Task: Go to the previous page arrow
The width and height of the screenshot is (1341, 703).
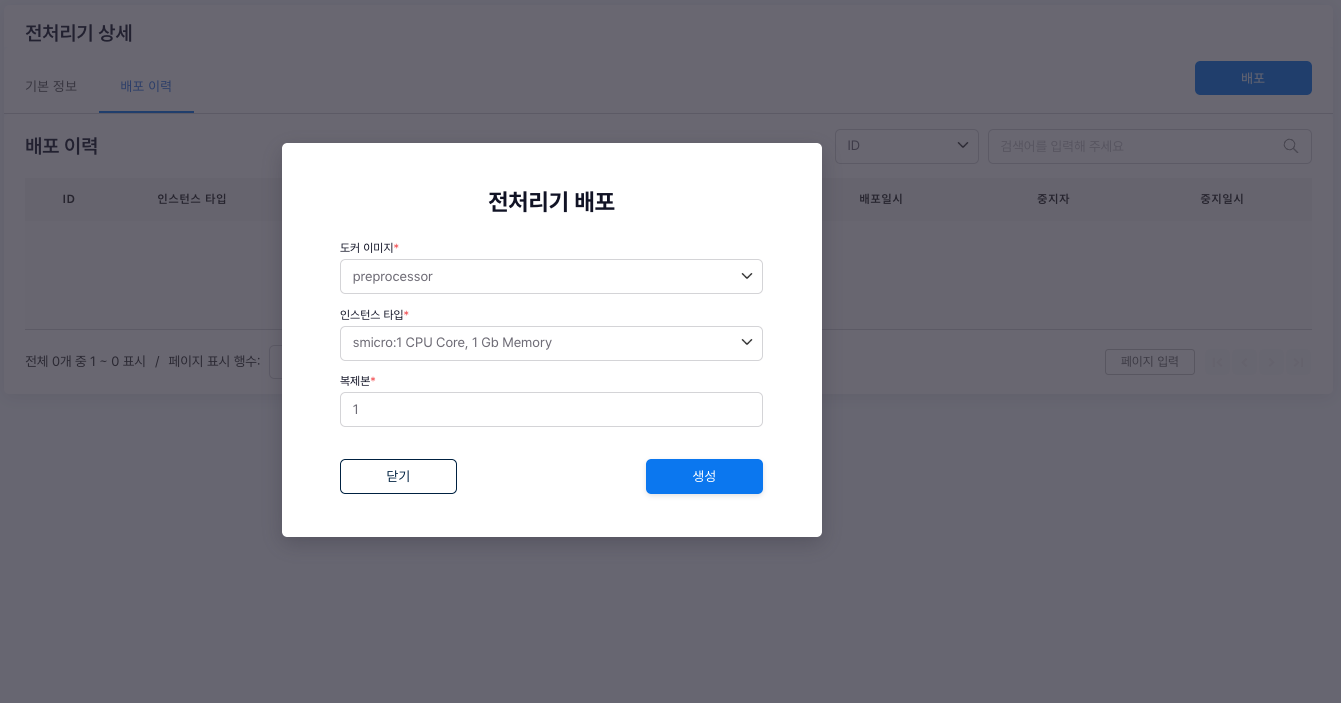Action: click(1245, 362)
